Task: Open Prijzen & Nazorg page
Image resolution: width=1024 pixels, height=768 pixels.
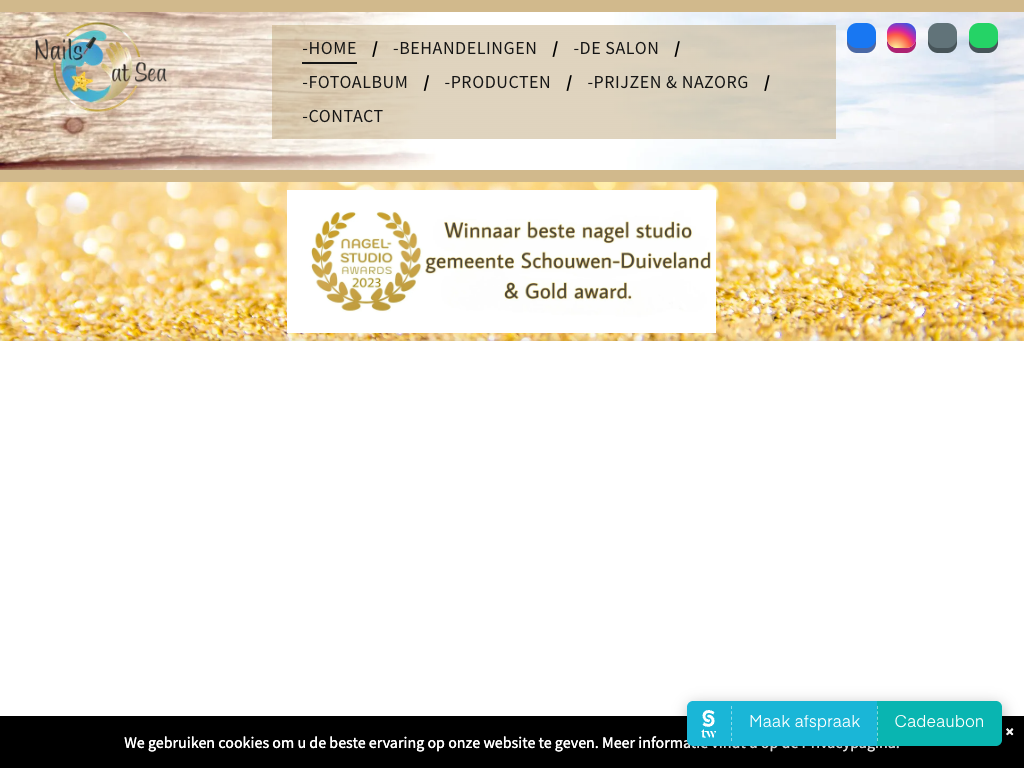Action: click(x=668, y=82)
